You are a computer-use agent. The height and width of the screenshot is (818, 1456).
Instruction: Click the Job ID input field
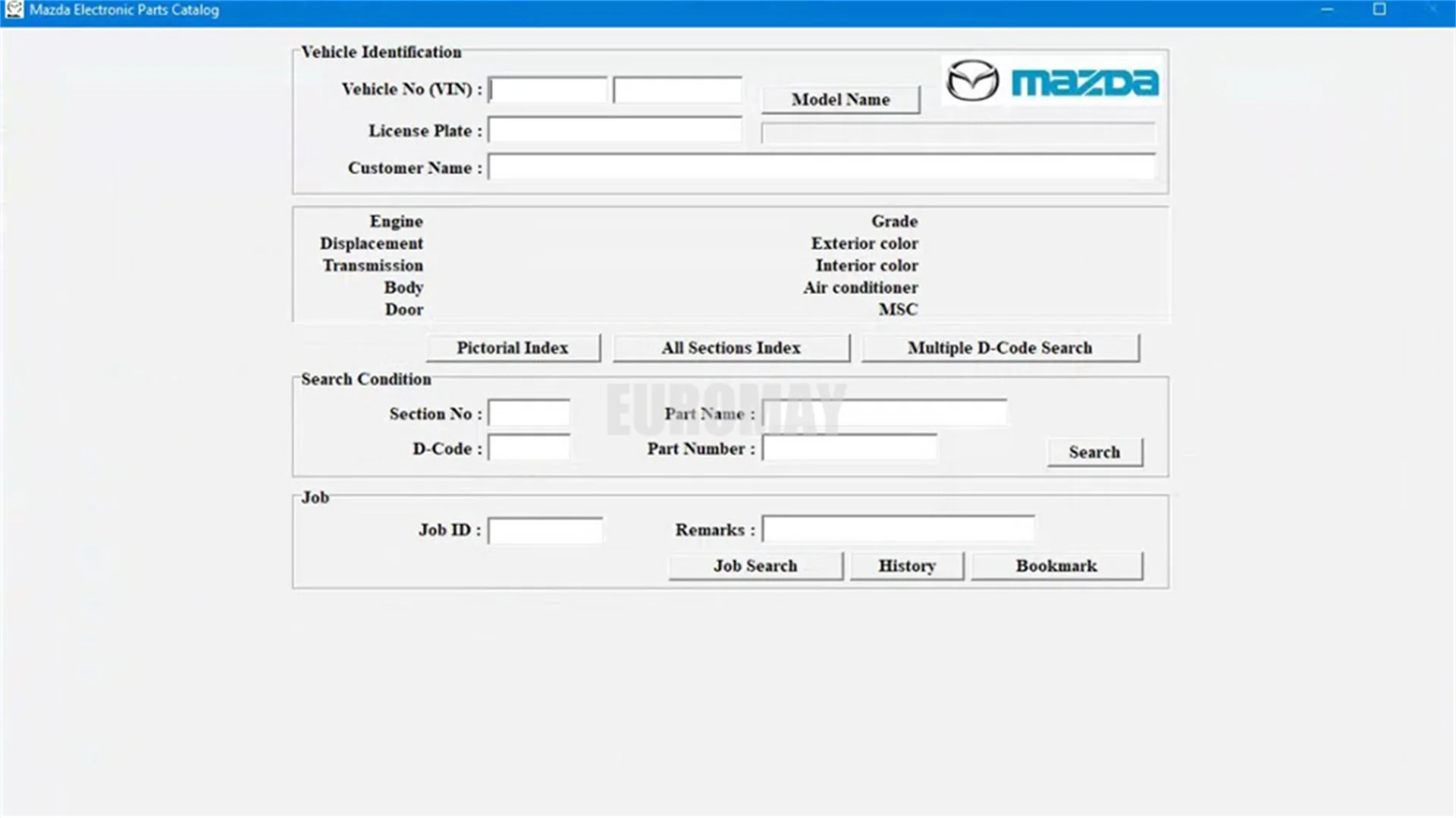tap(545, 530)
